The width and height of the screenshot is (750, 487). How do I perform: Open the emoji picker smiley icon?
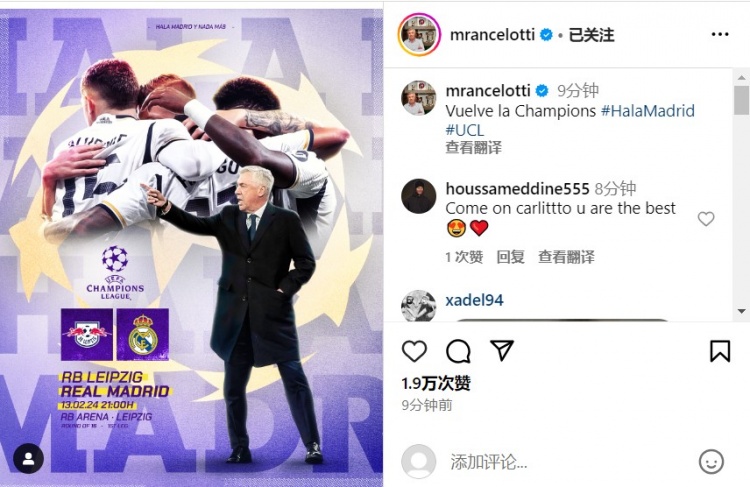coord(711,462)
